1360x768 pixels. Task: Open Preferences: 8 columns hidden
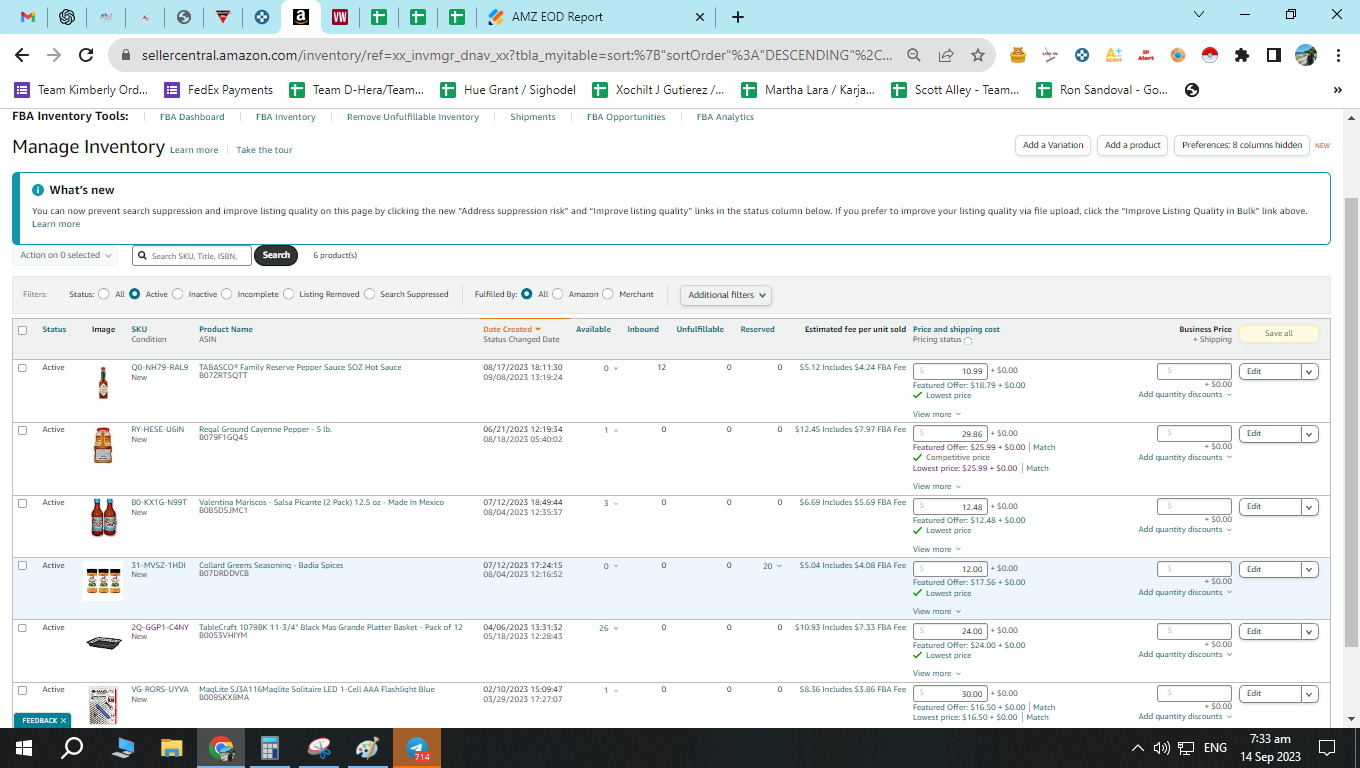click(1242, 145)
